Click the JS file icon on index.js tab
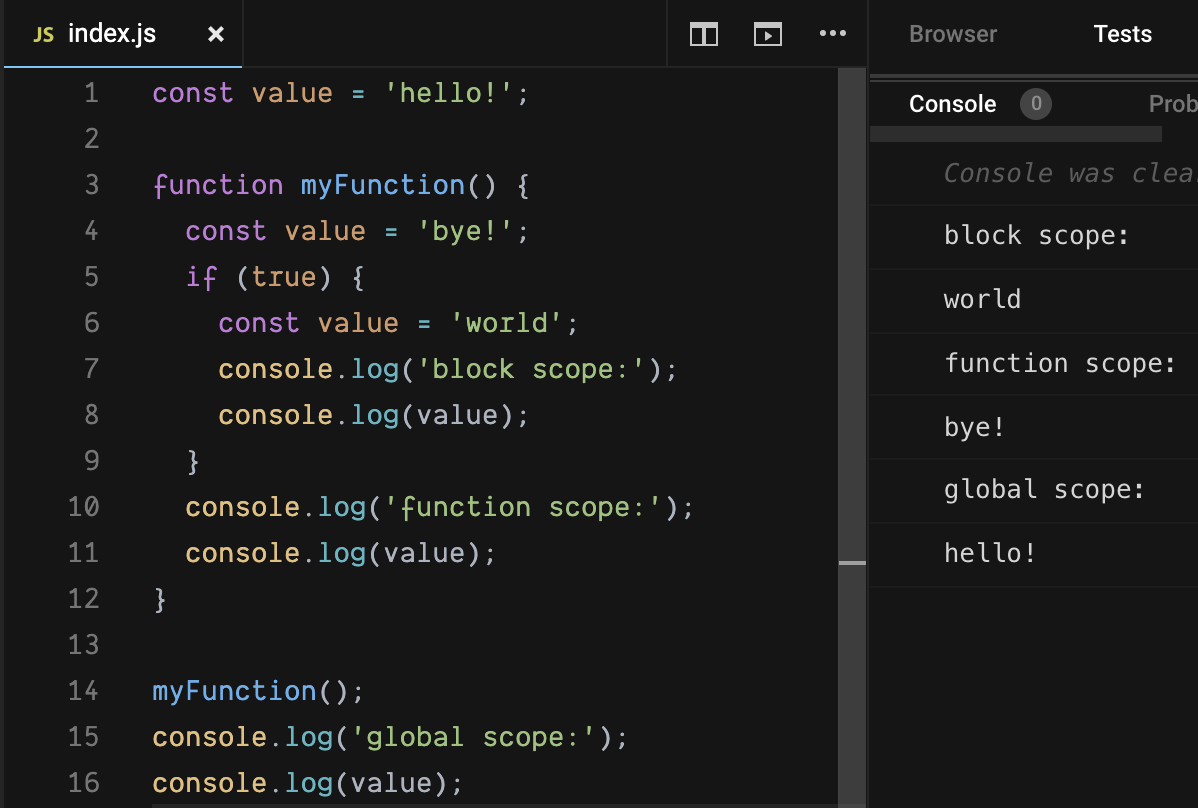The image size is (1198, 808). [44, 35]
